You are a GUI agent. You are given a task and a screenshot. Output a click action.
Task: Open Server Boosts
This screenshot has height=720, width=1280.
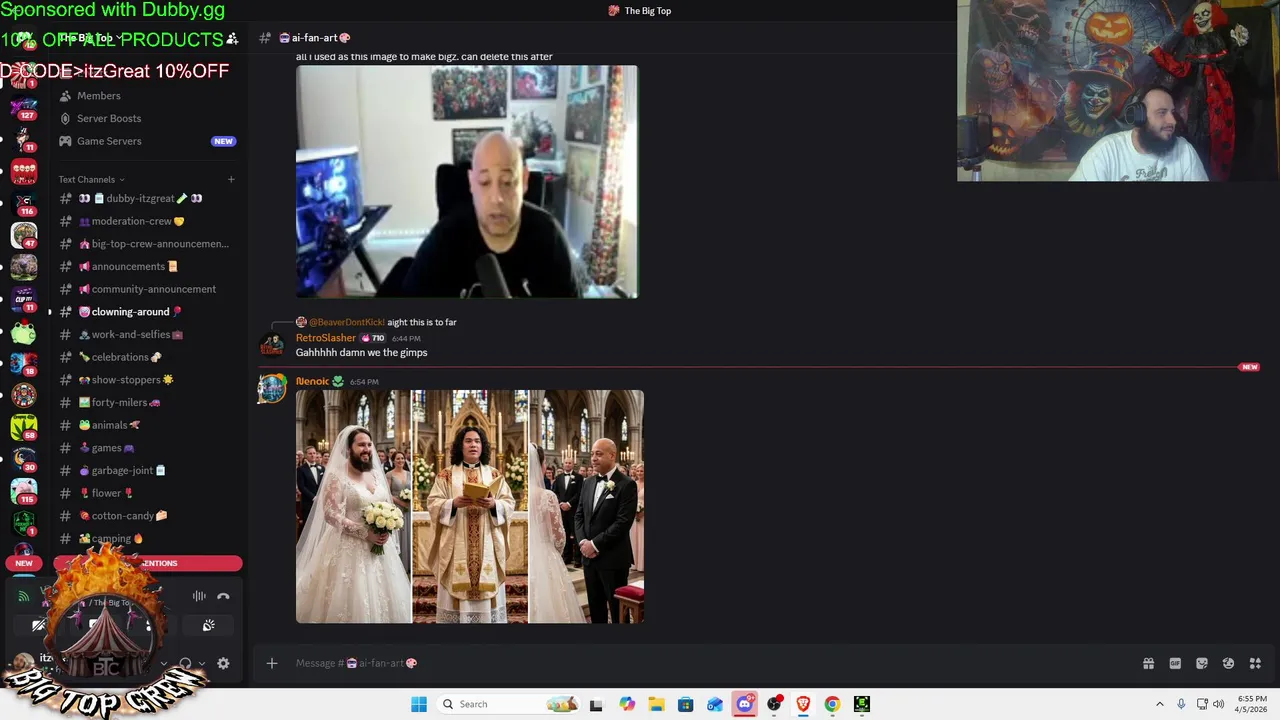click(x=148, y=118)
